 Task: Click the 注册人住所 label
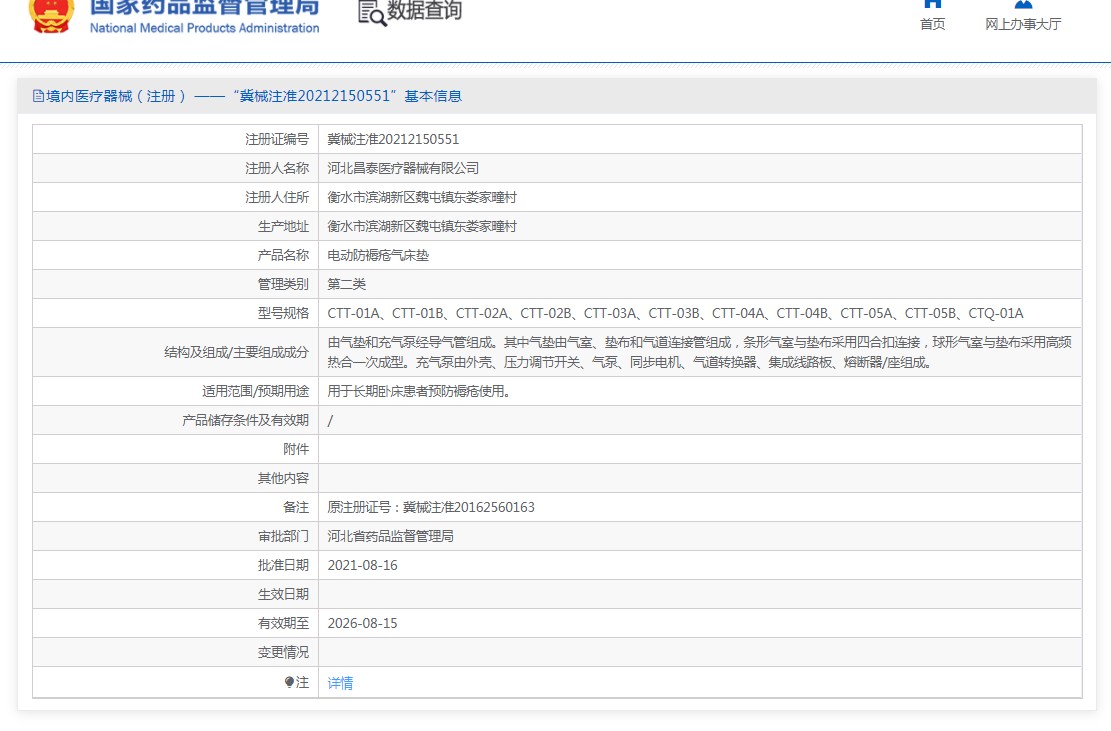click(x=277, y=197)
